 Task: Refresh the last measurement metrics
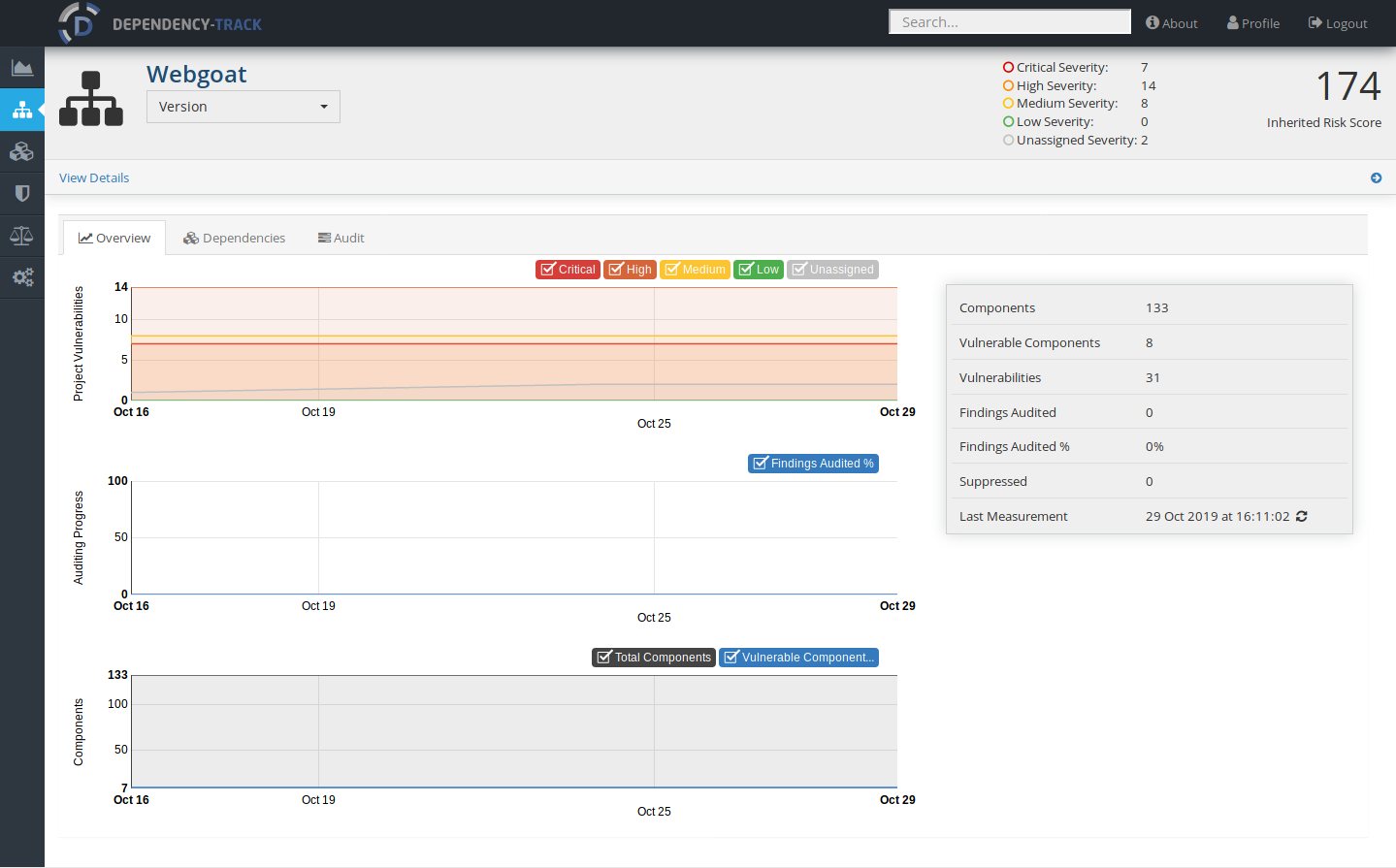pos(1302,517)
